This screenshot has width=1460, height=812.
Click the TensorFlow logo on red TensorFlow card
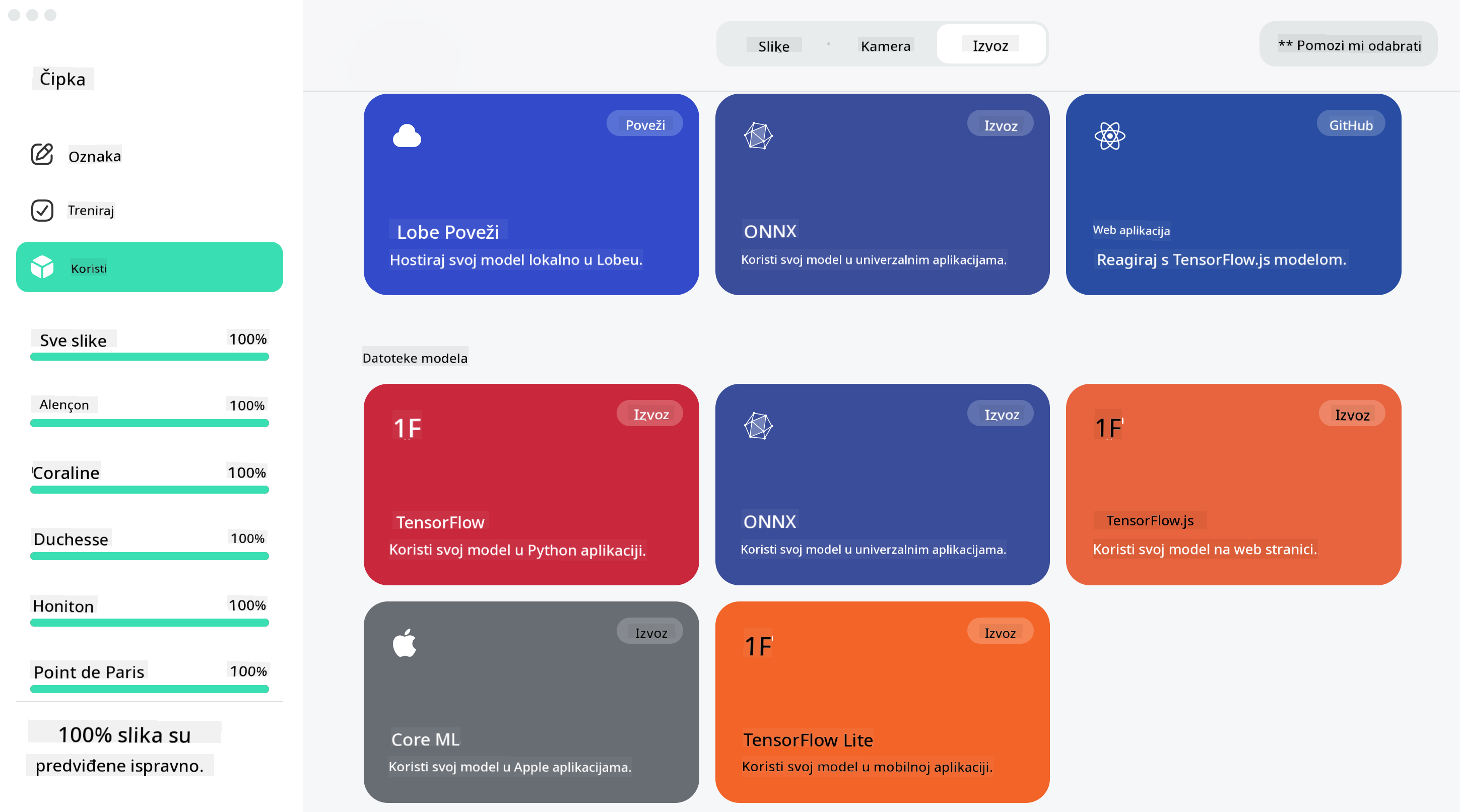(407, 427)
